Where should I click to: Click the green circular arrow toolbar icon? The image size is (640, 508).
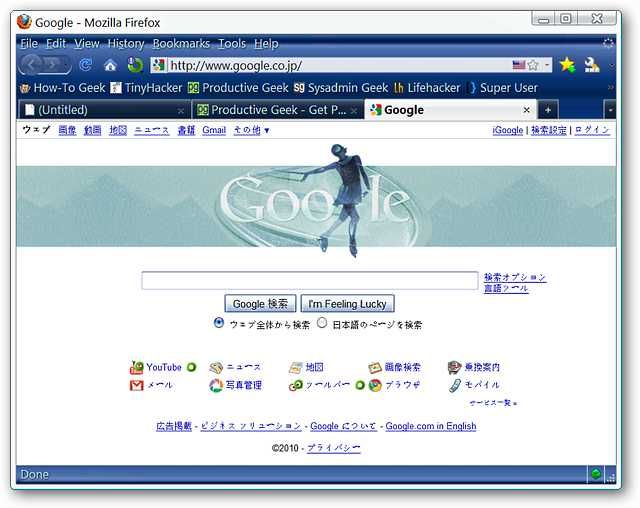[x=135, y=64]
